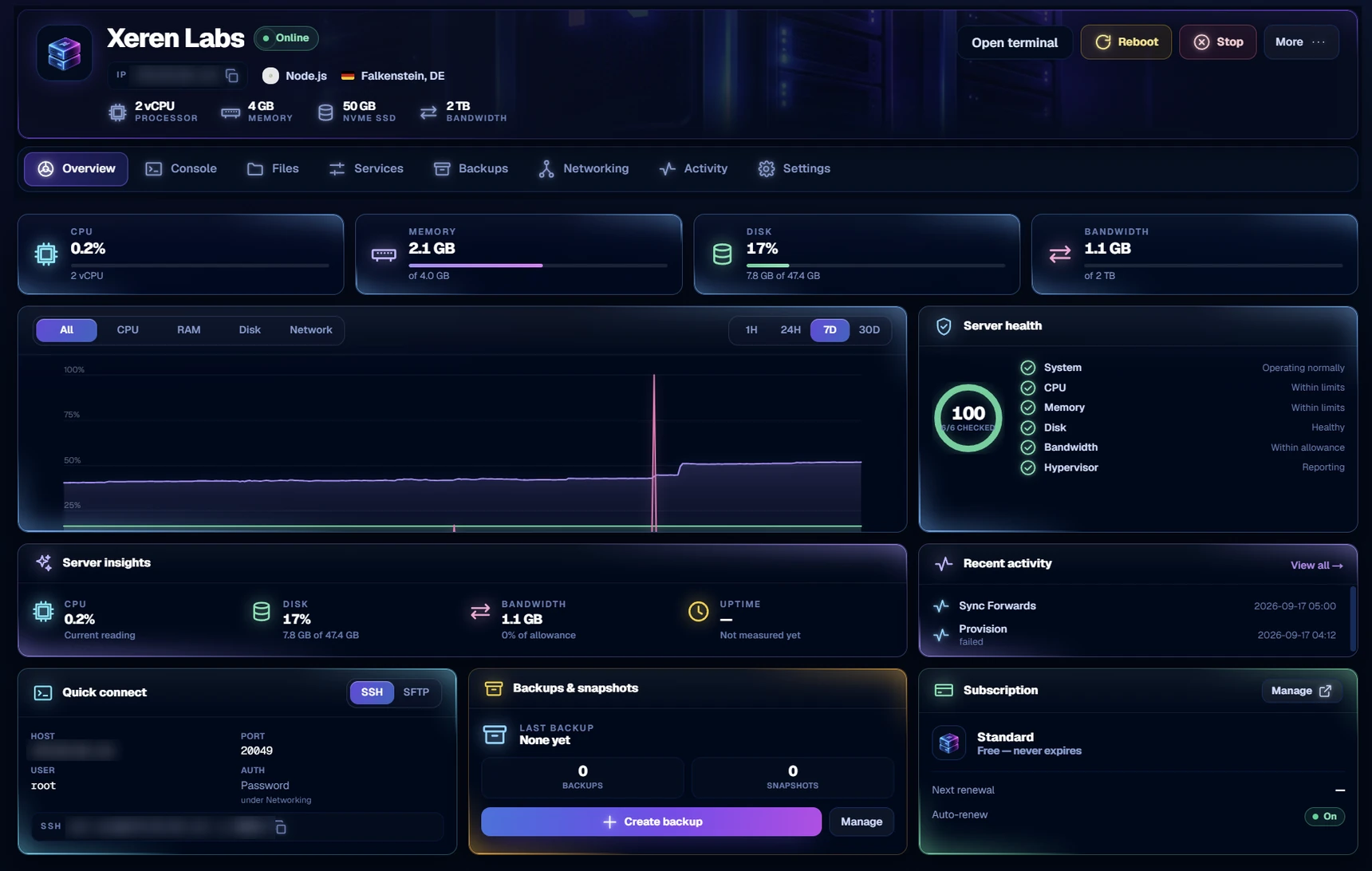The width and height of the screenshot is (1372, 871).
Task: Open the Settings tab
Action: [794, 169]
